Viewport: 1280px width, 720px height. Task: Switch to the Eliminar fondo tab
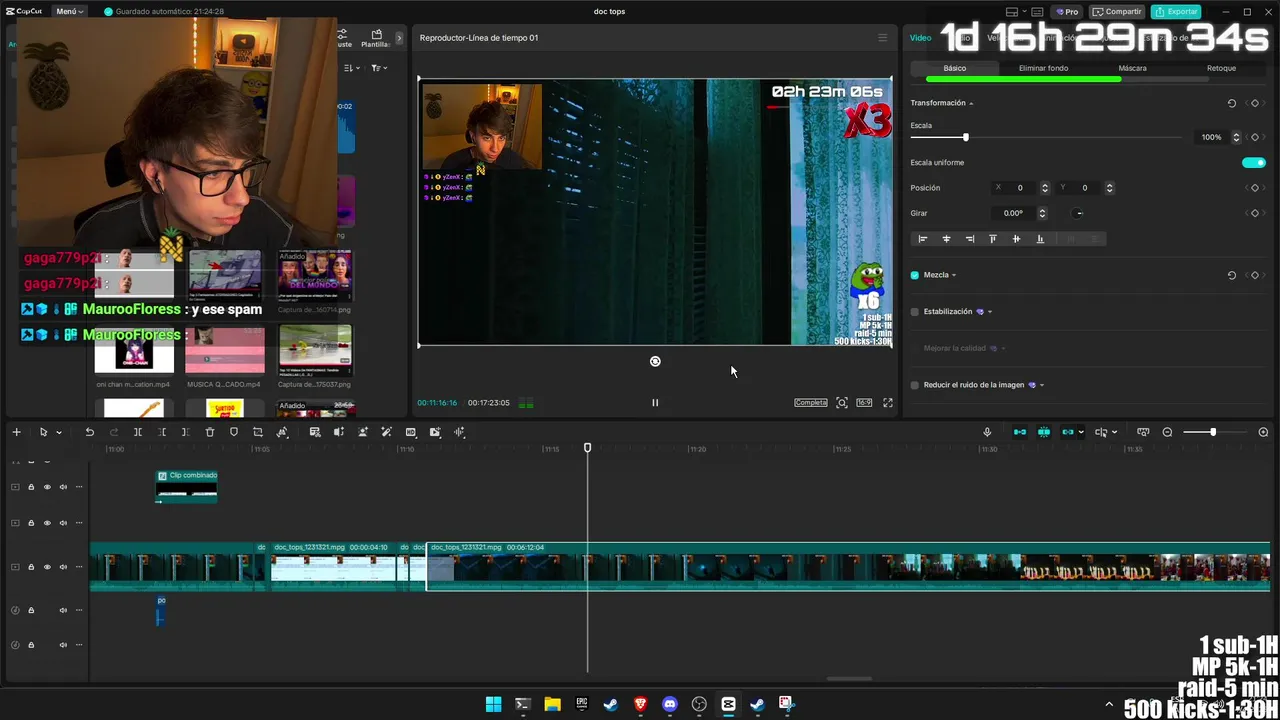(x=1043, y=68)
